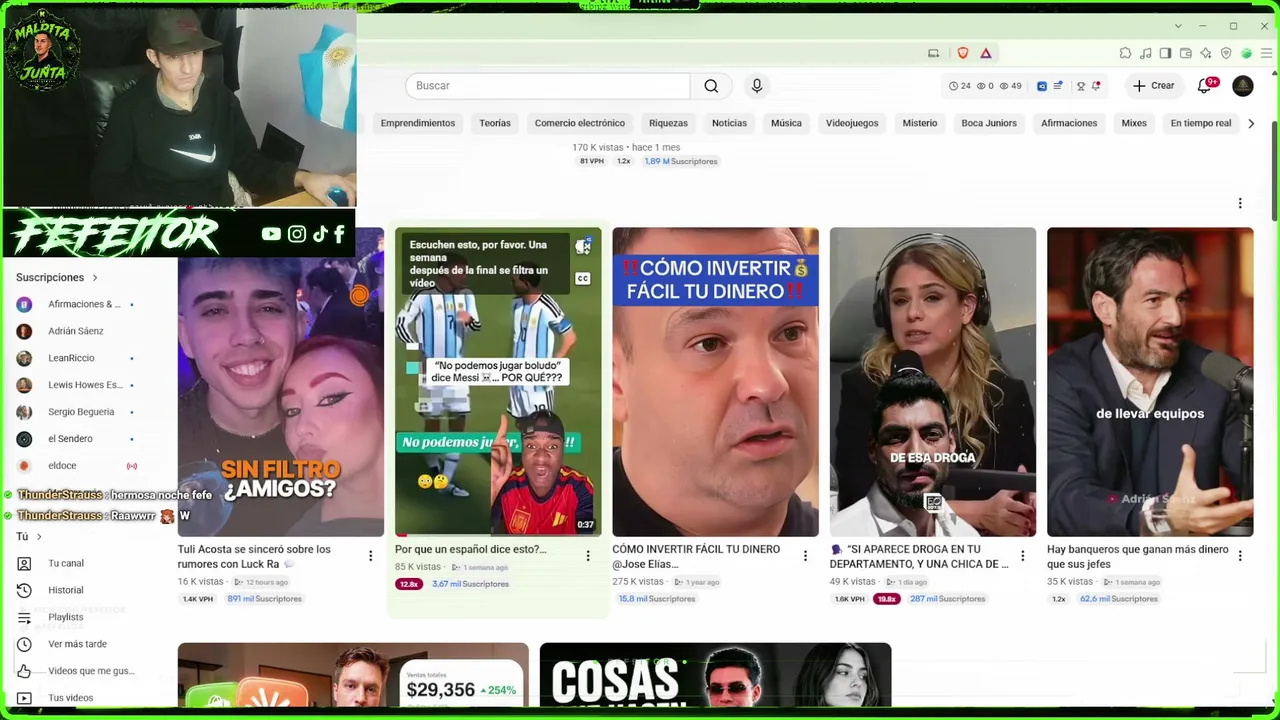Click the trophy icon in the extension bar
Image resolution: width=1280 pixels, height=720 pixels.
(x=1081, y=86)
